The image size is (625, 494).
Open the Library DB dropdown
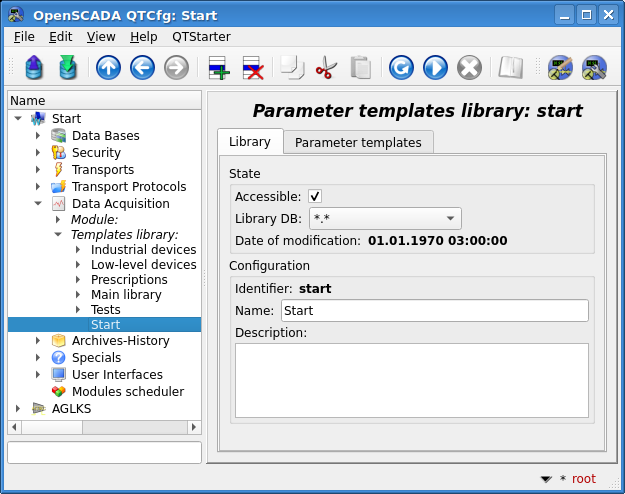click(385, 218)
